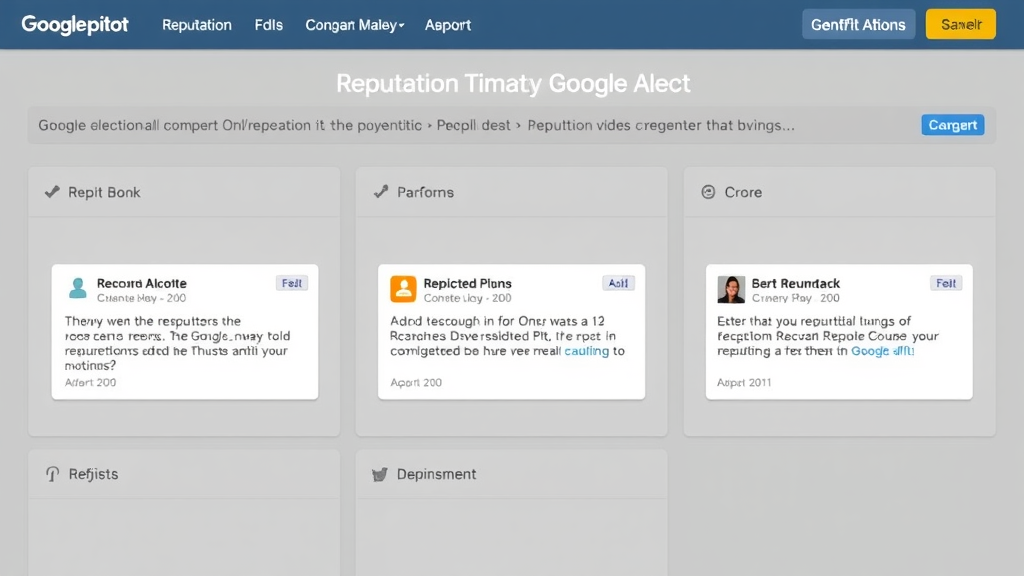Click the bird icon beside Depinsment
This screenshot has width=1024, height=576.
tap(380, 474)
